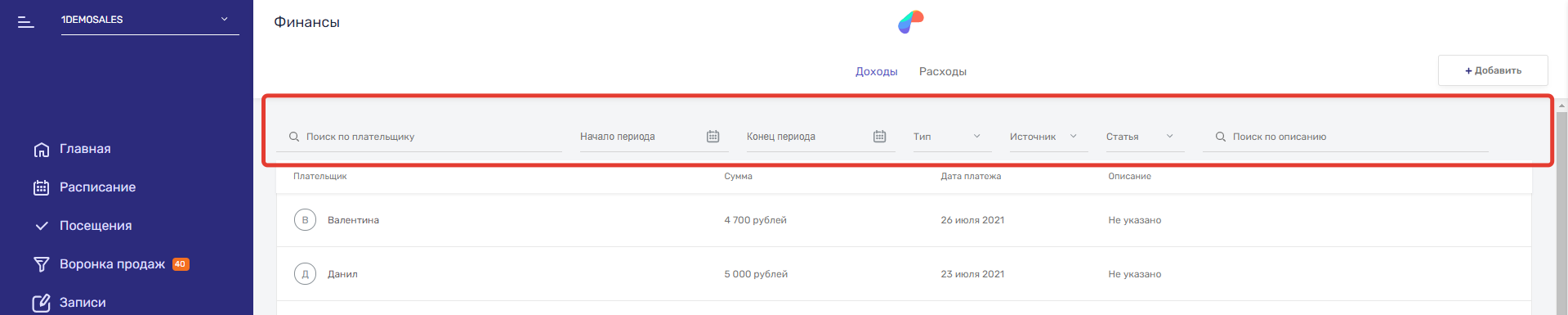Click the 23 июля 2021 date
The image size is (1568, 315).
(972, 274)
